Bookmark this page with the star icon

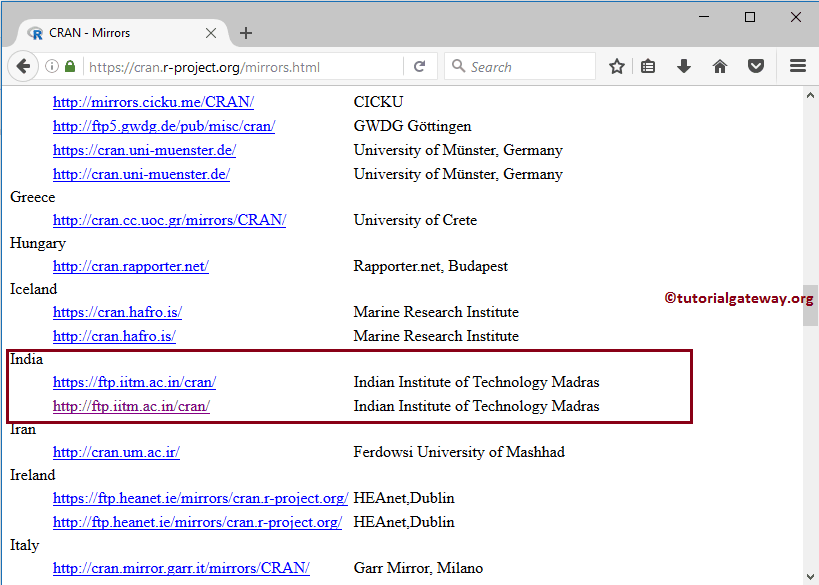click(617, 66)
